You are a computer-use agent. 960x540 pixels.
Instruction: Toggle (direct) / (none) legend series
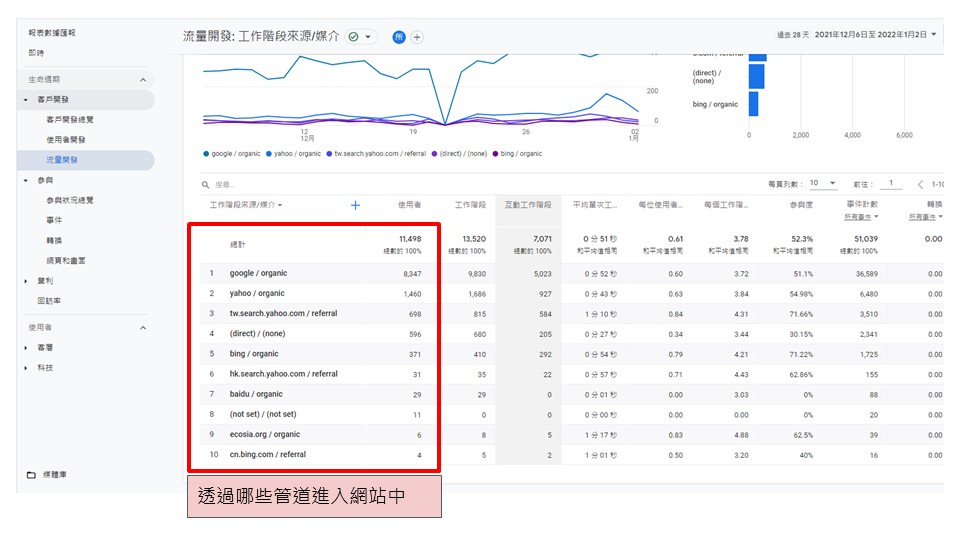(459, 154)
